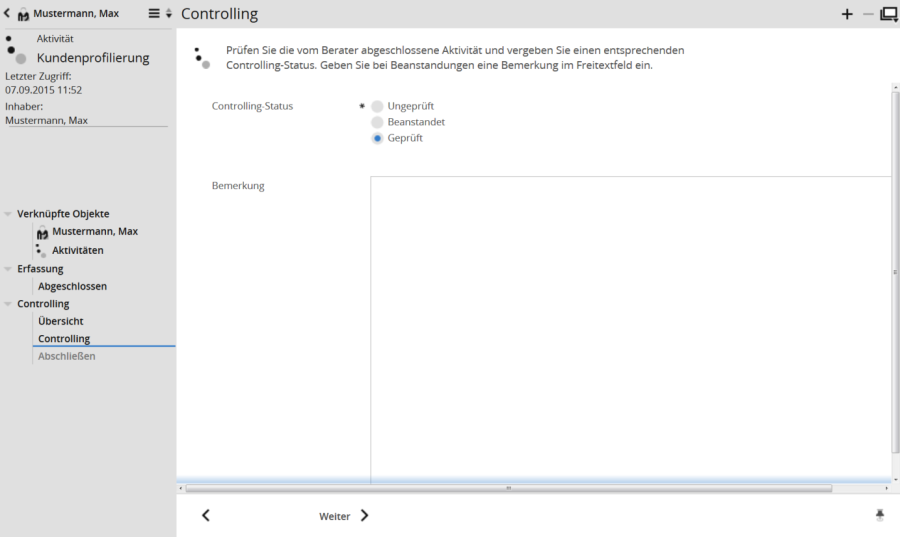The image size is (900, 537).
Task: Select the Ungeprüft radio button
Action: 377,105
